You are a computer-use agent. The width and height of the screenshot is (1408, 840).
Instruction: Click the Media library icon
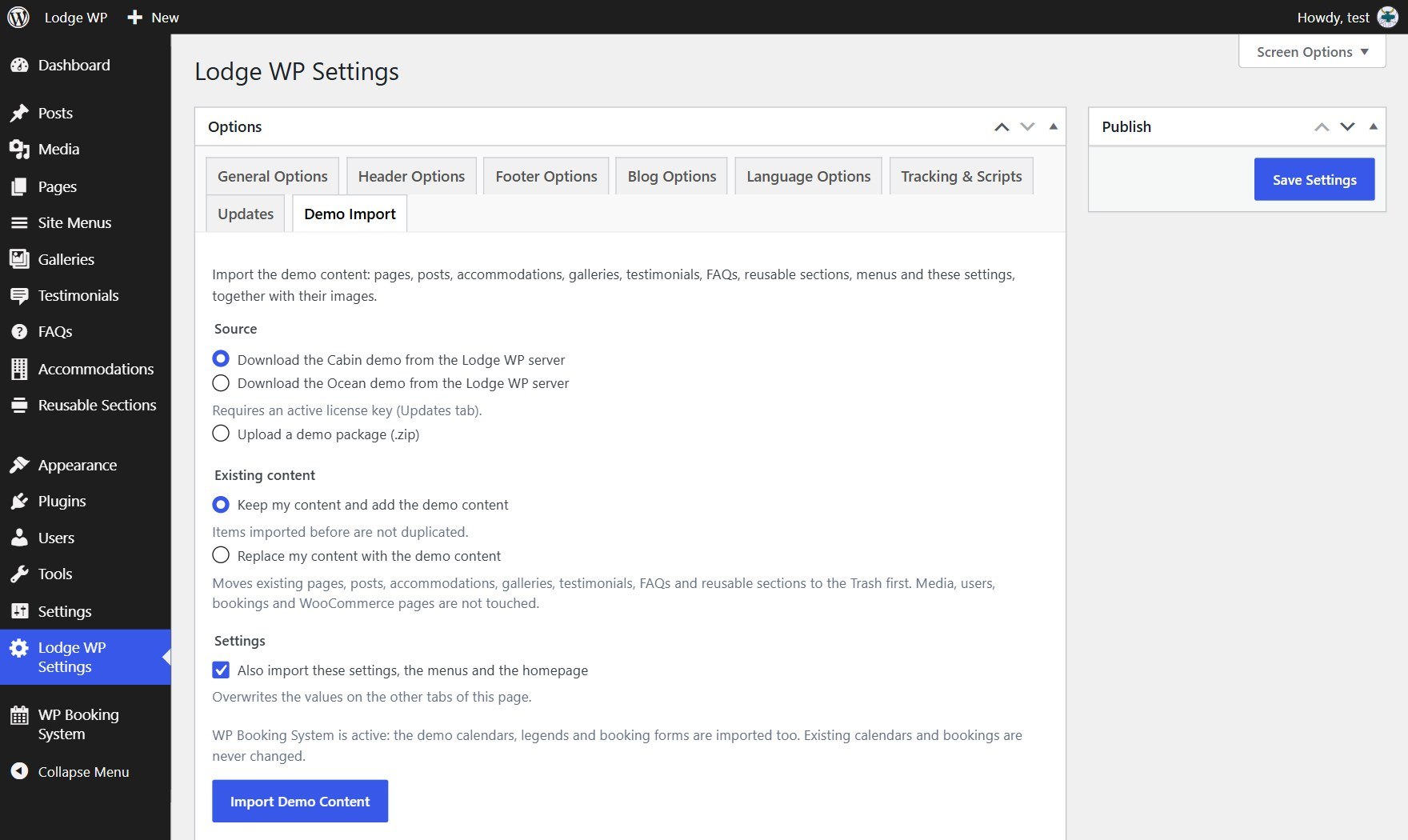coord(19,150)
